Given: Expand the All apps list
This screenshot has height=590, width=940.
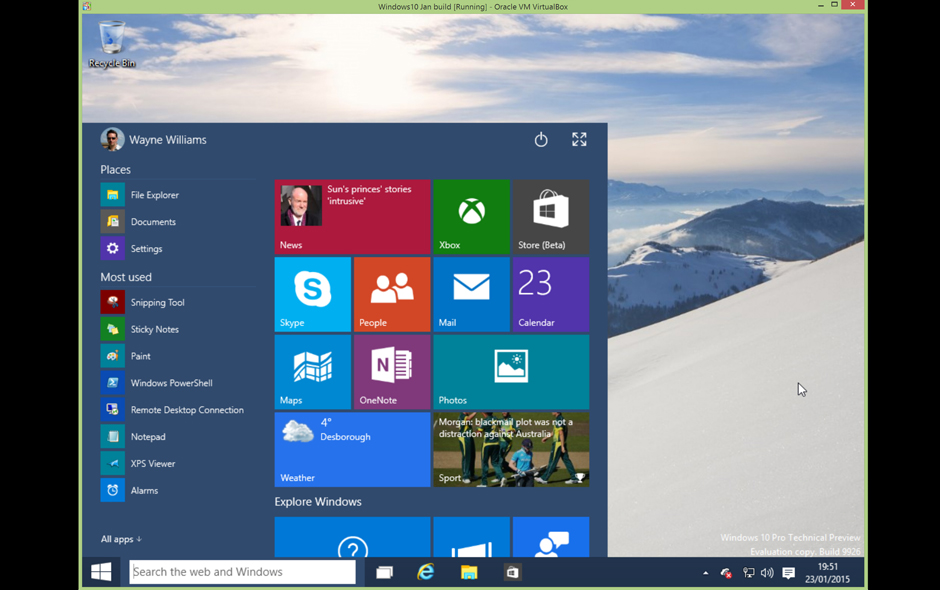Looking at the screenshot, I should (121, 539).
